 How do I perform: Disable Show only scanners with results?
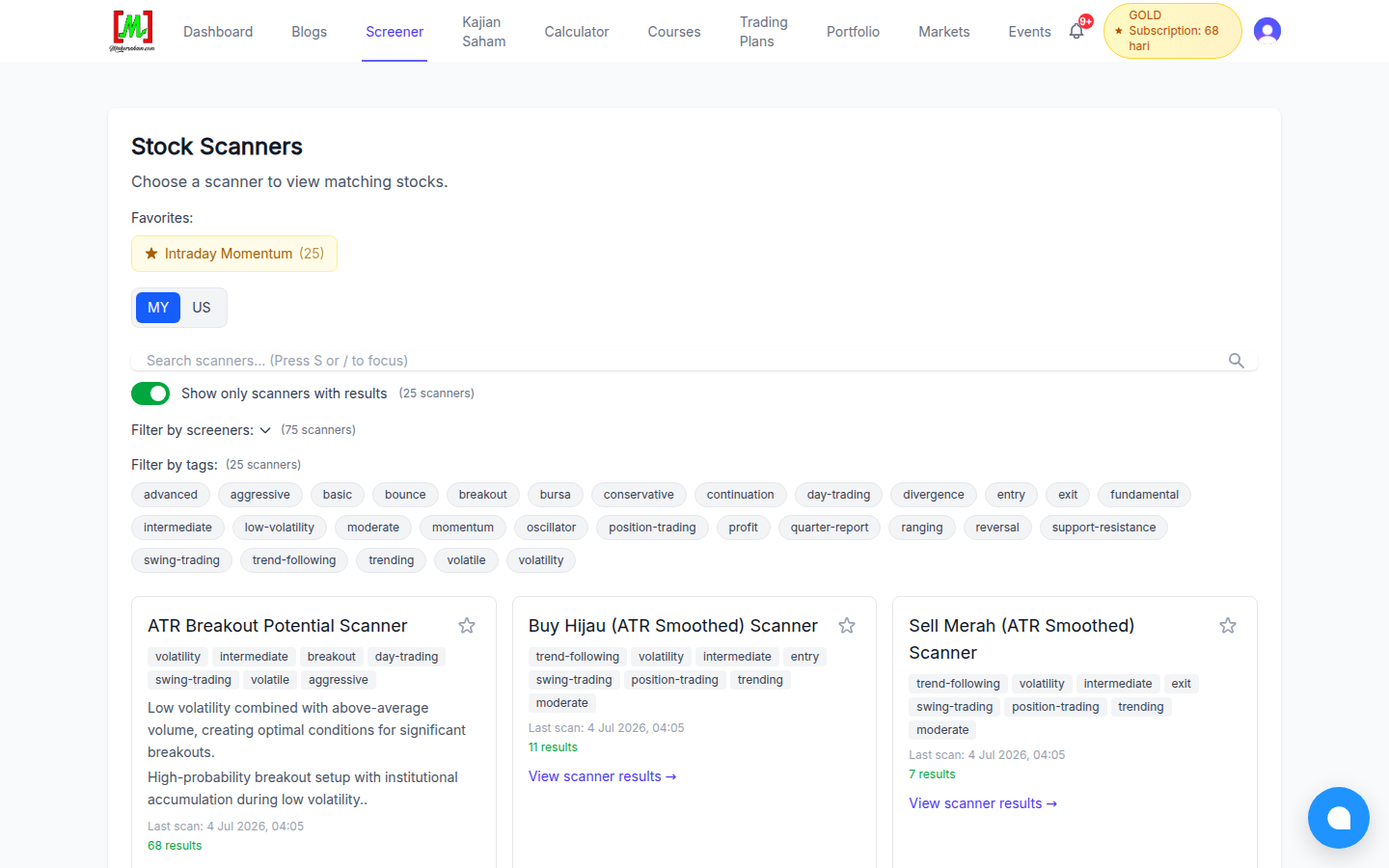[150, 393]
